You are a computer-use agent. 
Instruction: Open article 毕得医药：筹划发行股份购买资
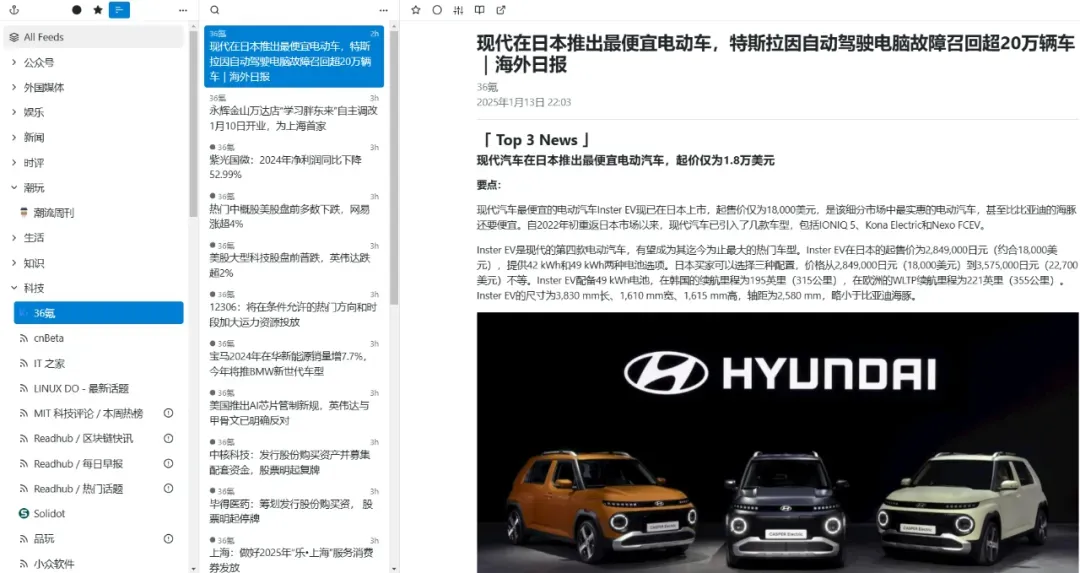point(294,506)
